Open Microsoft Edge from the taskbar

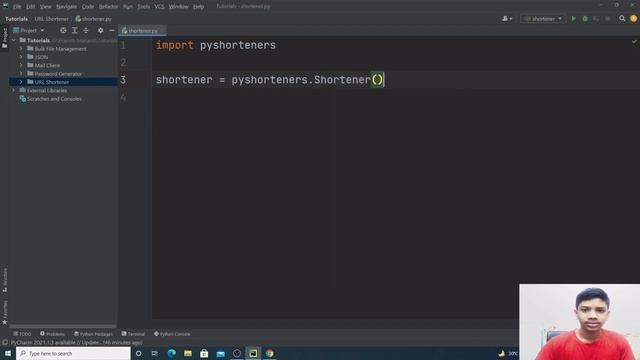(171, 353)
